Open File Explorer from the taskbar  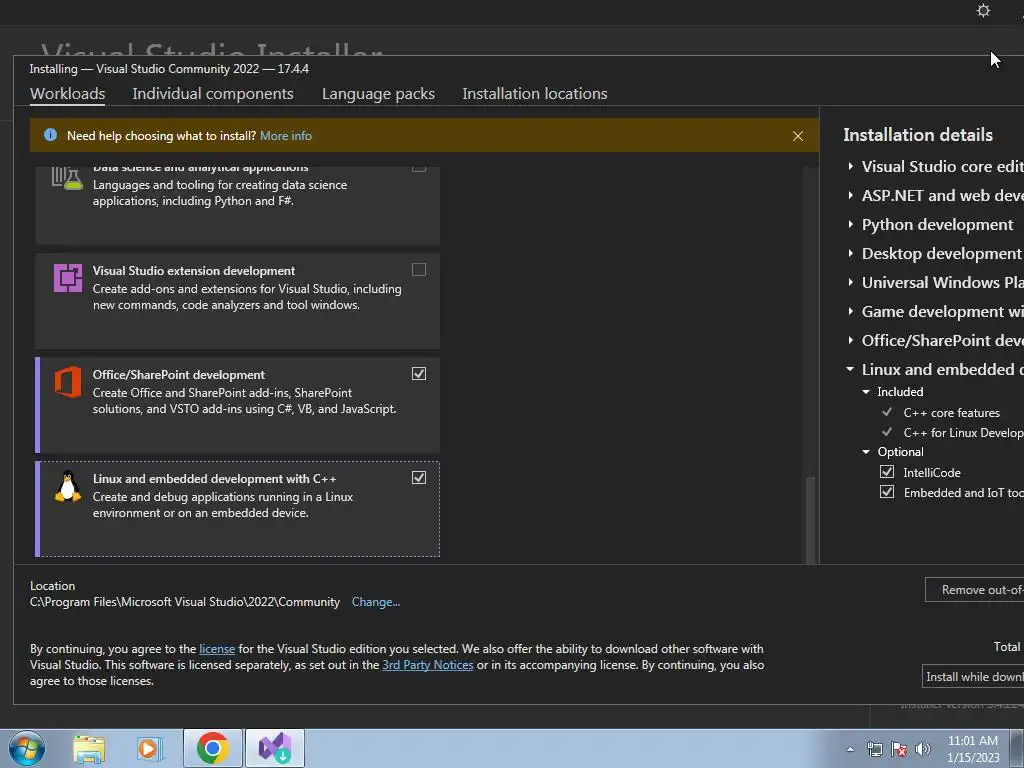(x=89, y=748)
